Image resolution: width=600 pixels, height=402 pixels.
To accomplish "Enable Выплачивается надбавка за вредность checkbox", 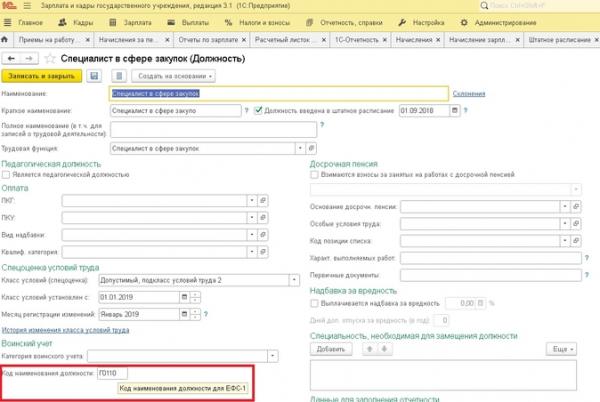I will point(314,303).
